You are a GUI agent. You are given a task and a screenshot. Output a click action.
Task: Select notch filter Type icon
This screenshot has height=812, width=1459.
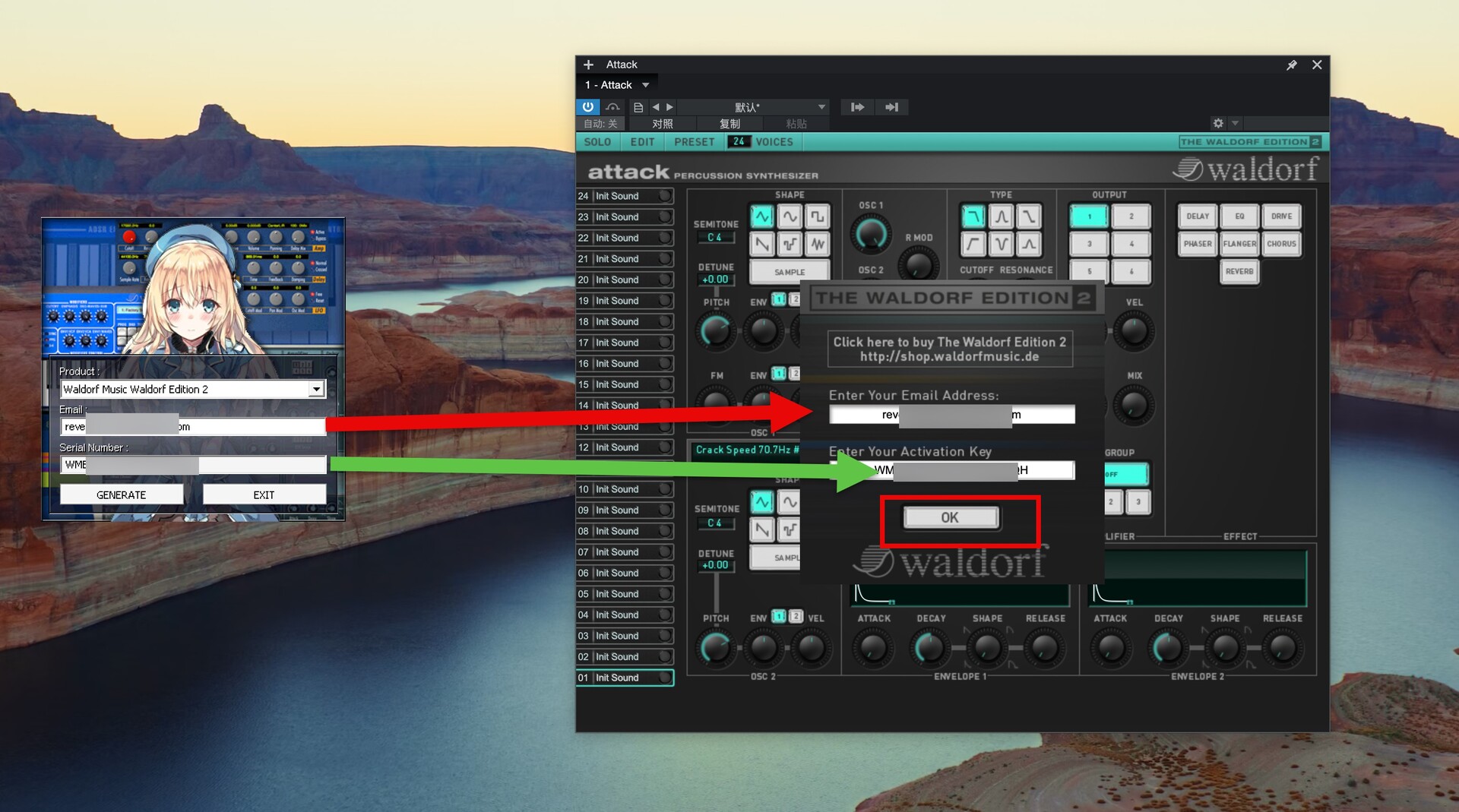[1001, 244]
